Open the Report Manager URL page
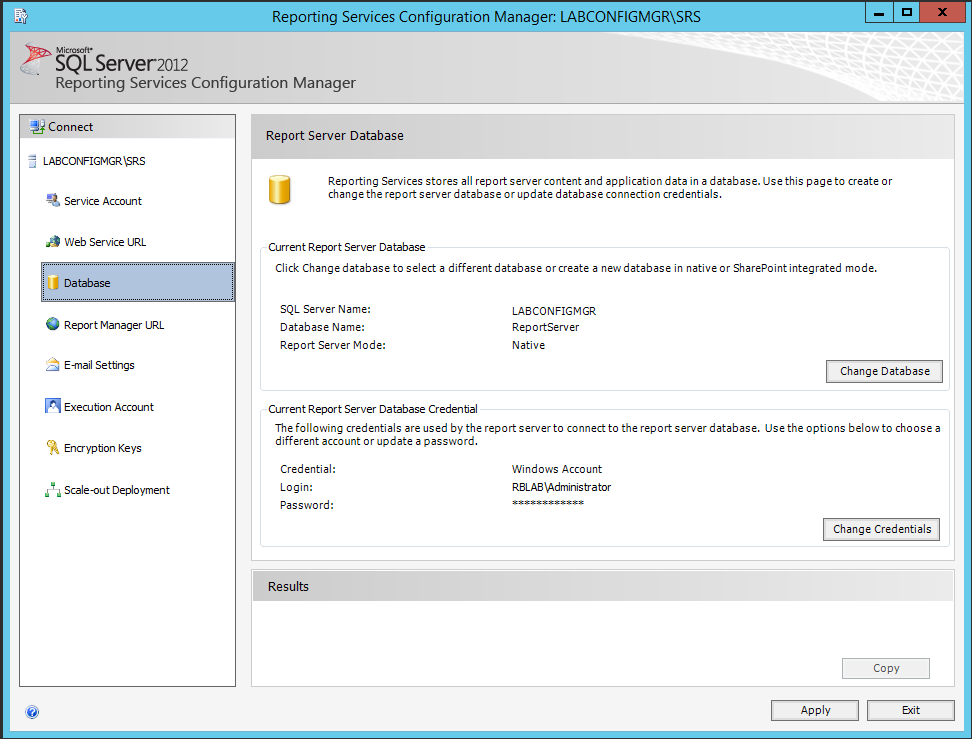The image size is (972, 739). point(113,325)
